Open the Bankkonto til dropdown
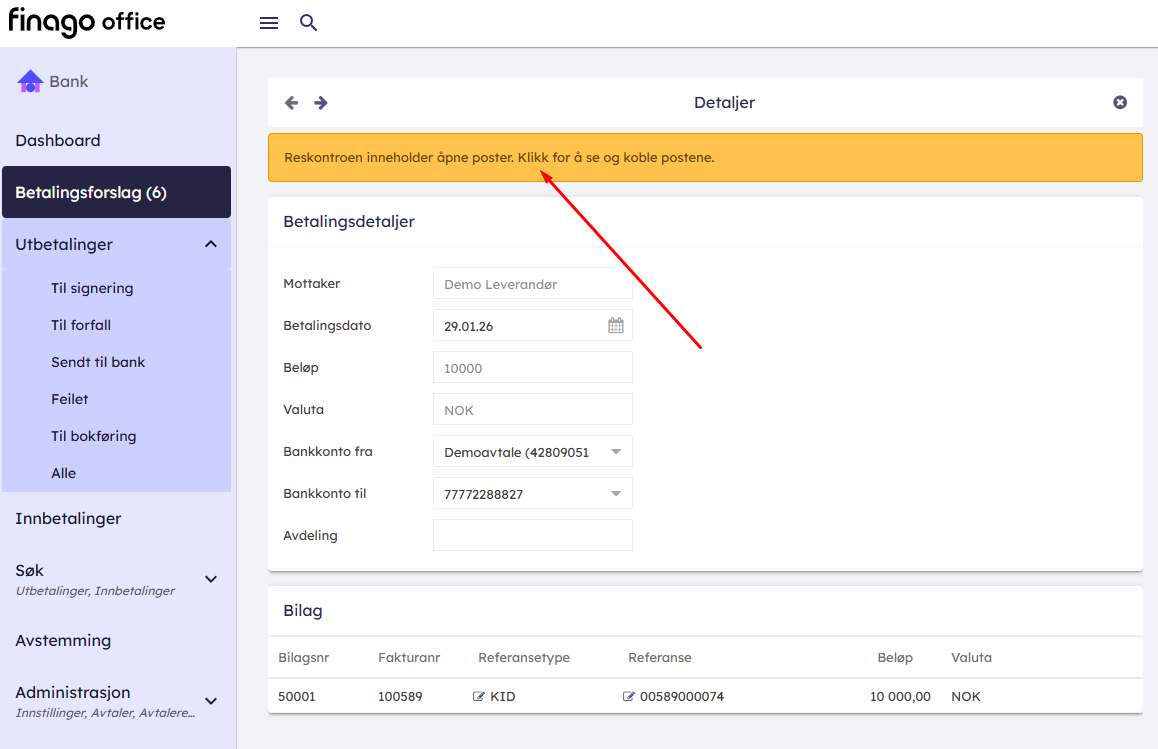This screenshot has width=1158, height=749. (x=616, y=494)
